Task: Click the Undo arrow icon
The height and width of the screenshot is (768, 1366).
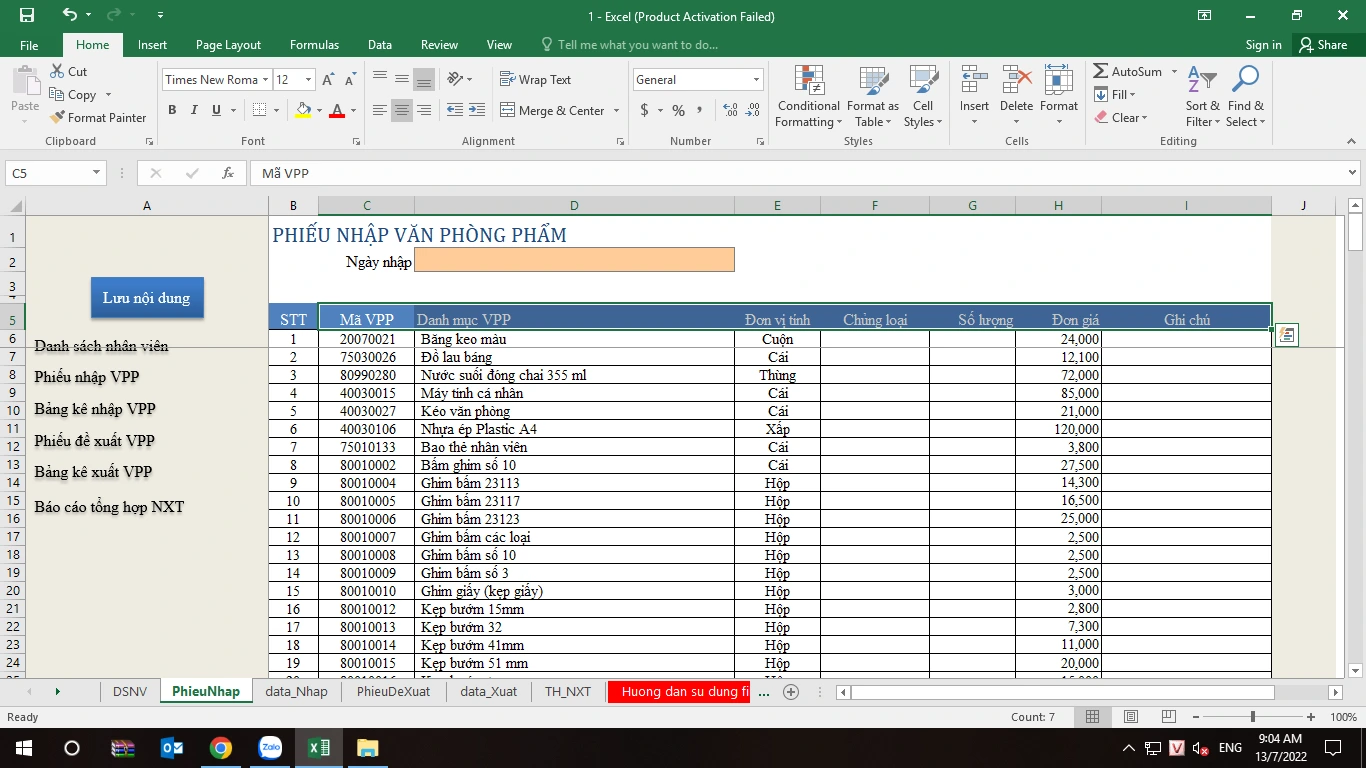Action: tap(69, 16)
